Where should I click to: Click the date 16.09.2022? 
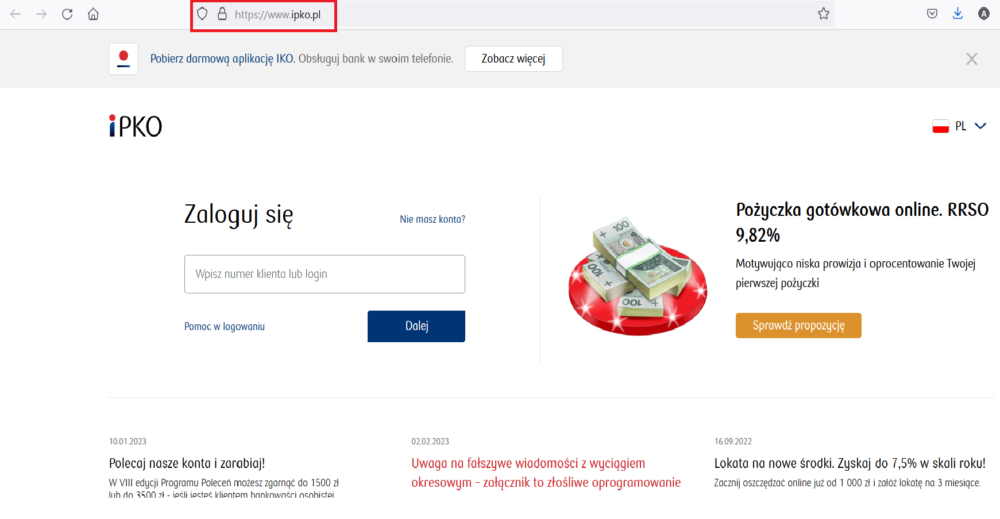point(733,441)
